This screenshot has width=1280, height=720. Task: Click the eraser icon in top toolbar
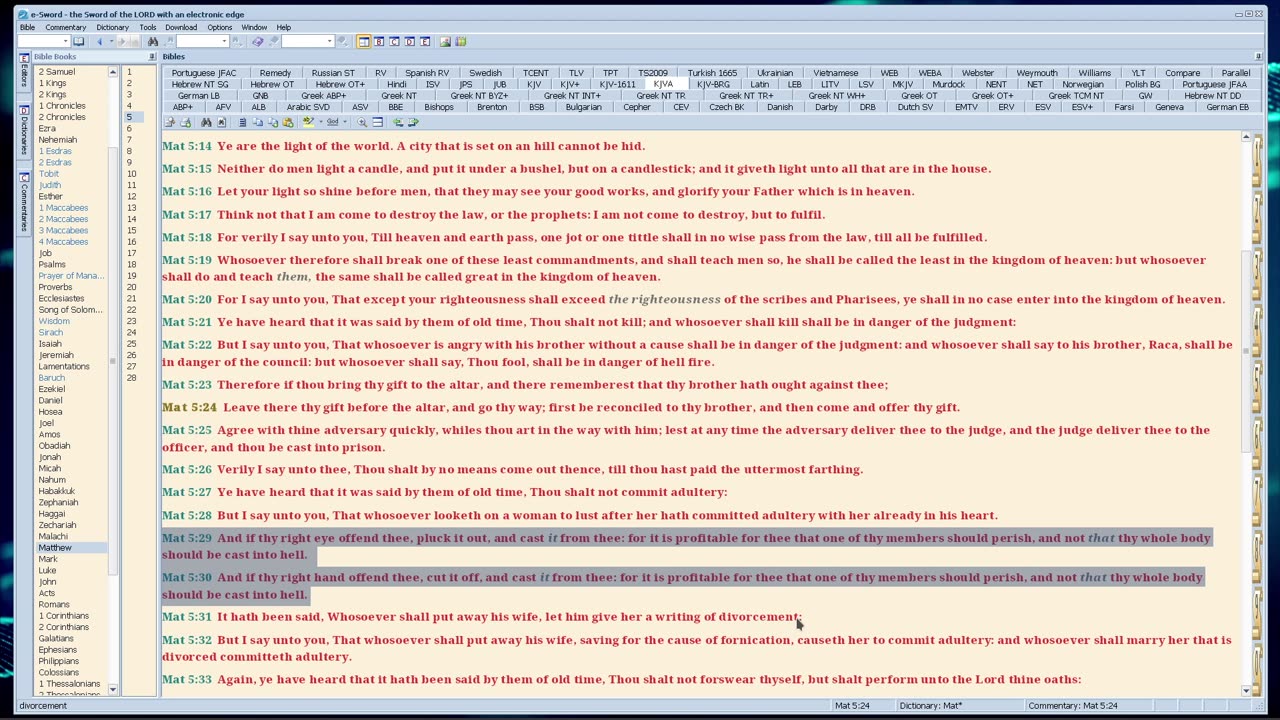tap(257, 41)
